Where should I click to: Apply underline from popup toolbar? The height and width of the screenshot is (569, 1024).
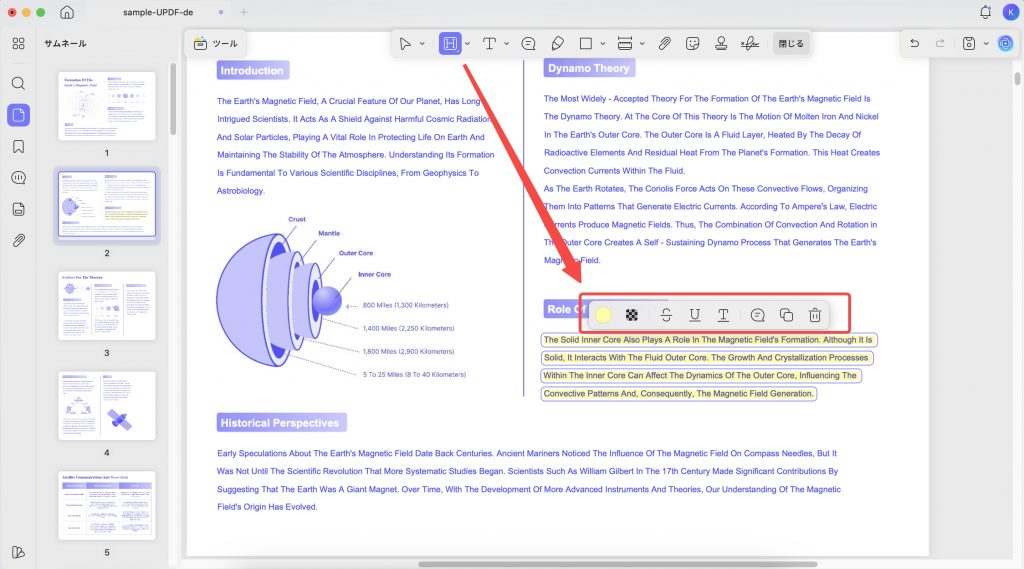coord(695,316)
